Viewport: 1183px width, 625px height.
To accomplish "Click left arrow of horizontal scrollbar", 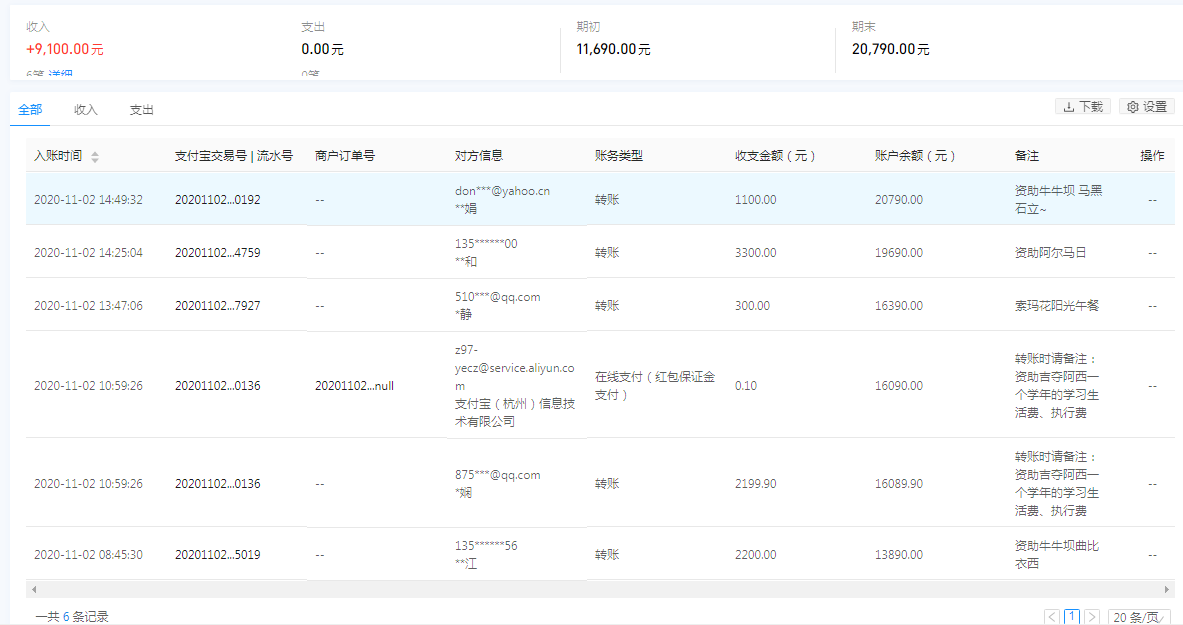I will coord(34,590).
